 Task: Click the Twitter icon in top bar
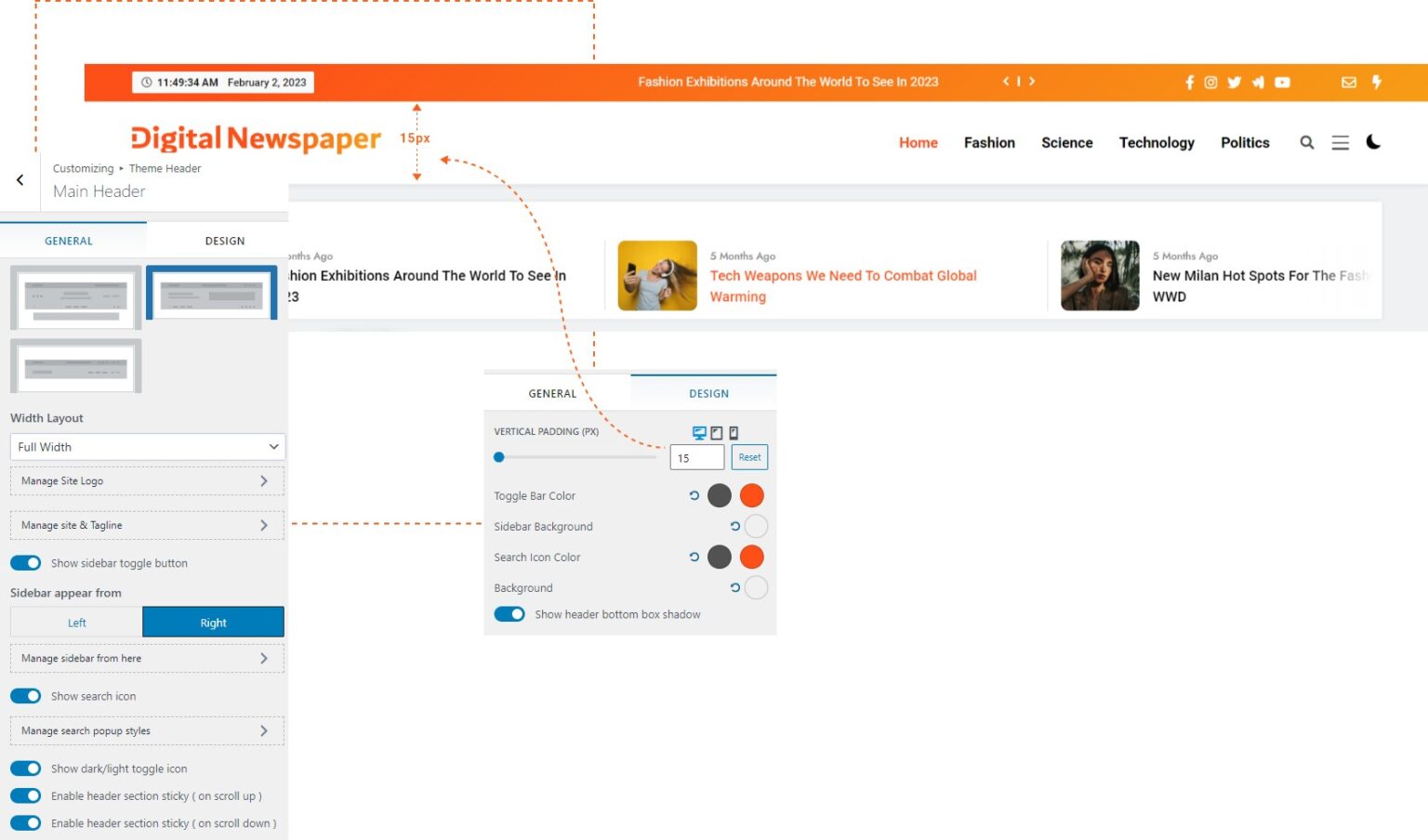1234,82
